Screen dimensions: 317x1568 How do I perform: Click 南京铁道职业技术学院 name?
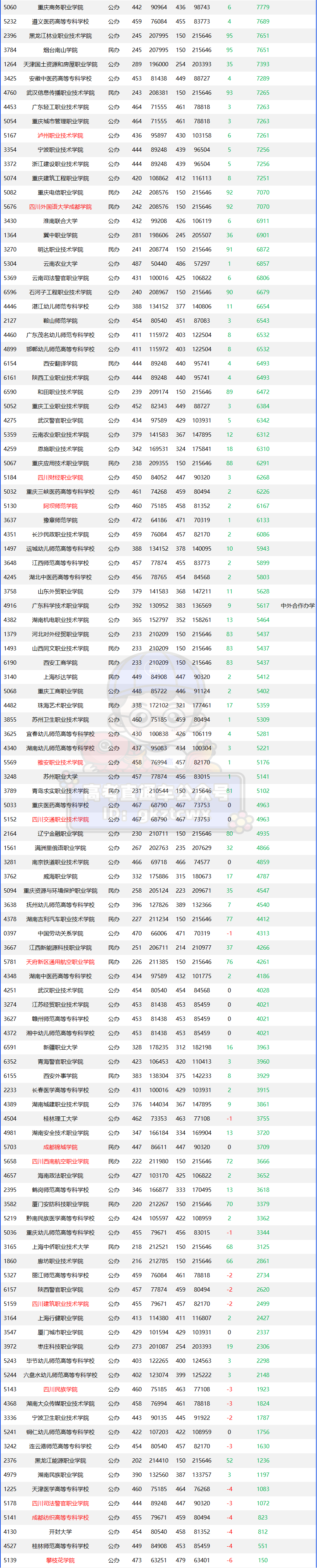tap(60, 862)
